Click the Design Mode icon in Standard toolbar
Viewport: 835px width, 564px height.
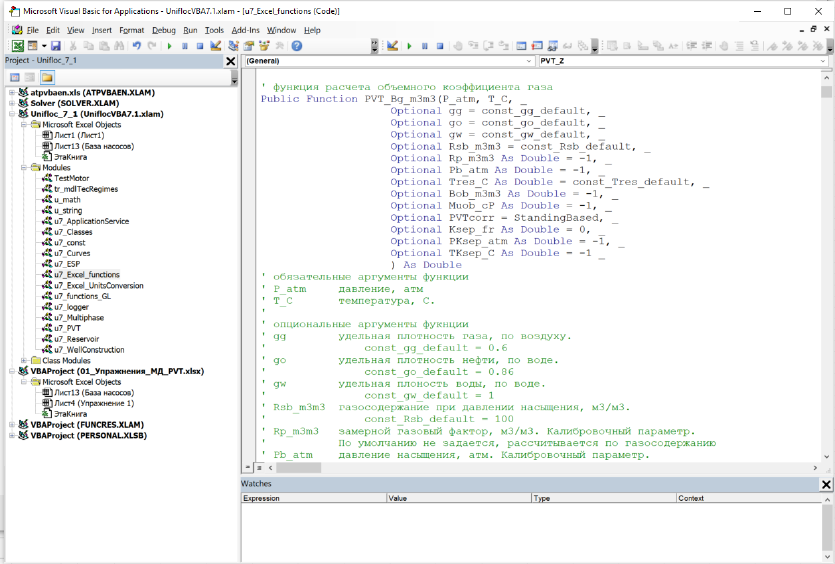pyautogui.click(x=217, y=46)
